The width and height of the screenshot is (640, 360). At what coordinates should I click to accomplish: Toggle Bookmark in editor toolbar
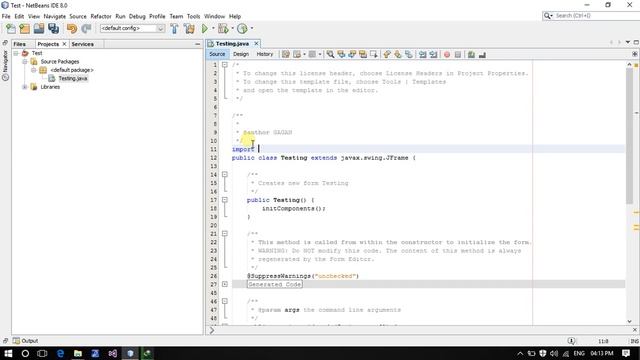[409, 54]
